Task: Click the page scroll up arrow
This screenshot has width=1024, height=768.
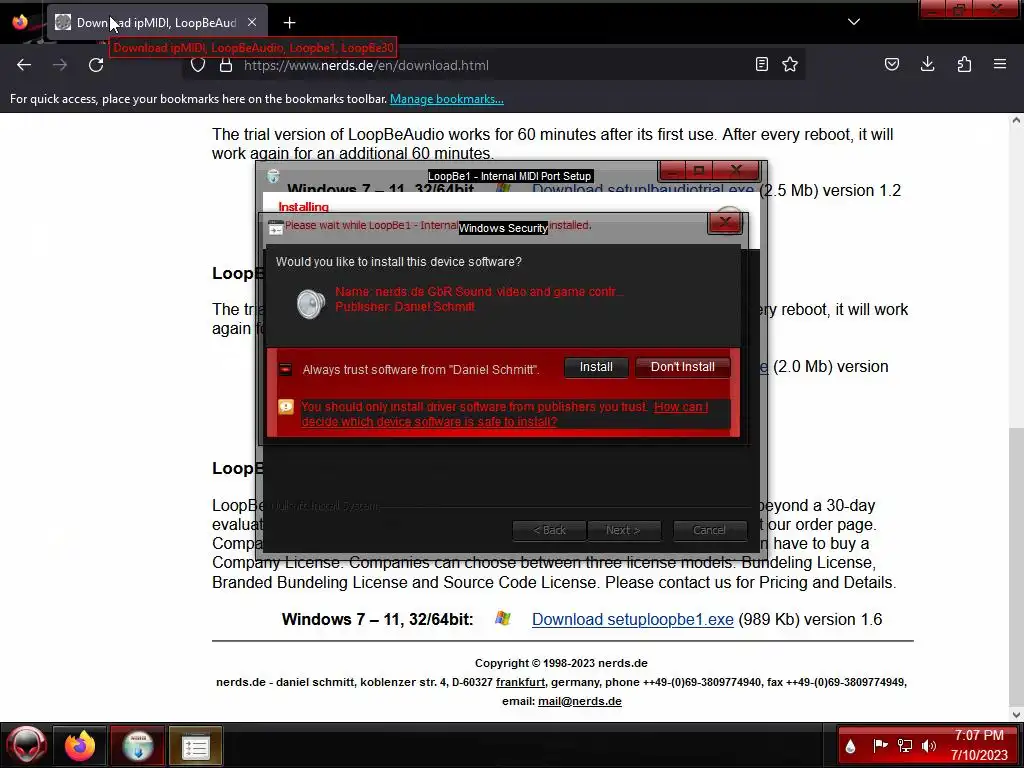Action: [x=1016, y=120]
